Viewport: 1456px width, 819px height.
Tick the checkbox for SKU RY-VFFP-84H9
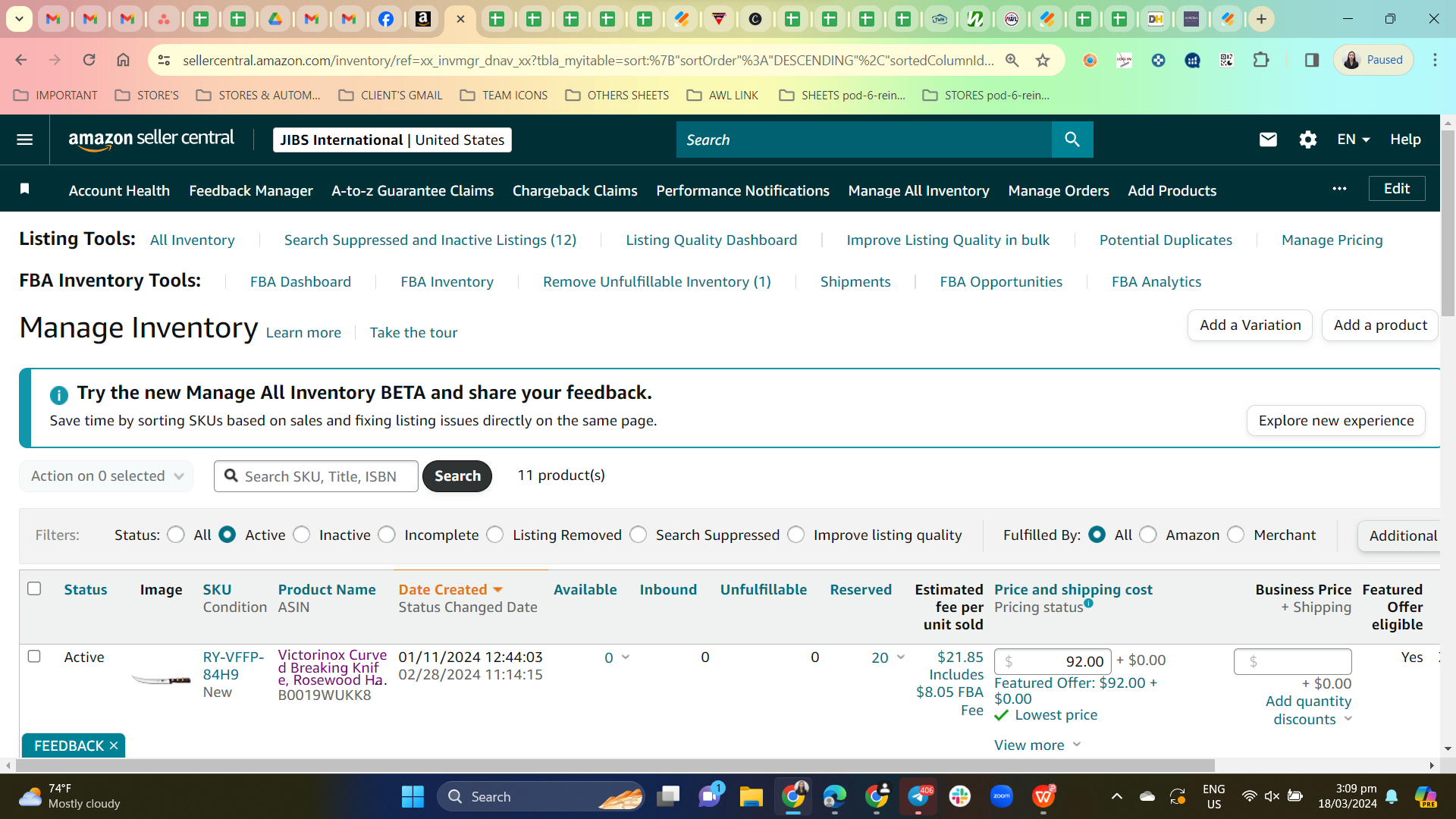click(34, 656)
